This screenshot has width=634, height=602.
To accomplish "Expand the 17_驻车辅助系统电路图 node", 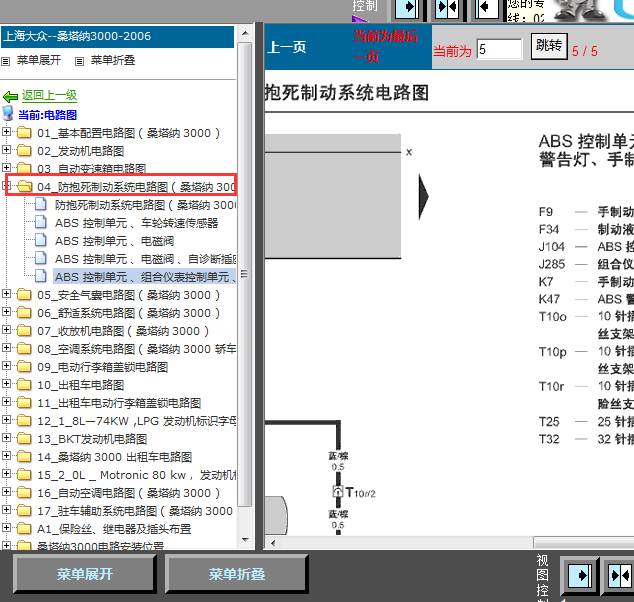I will click(x=6, y=509).
